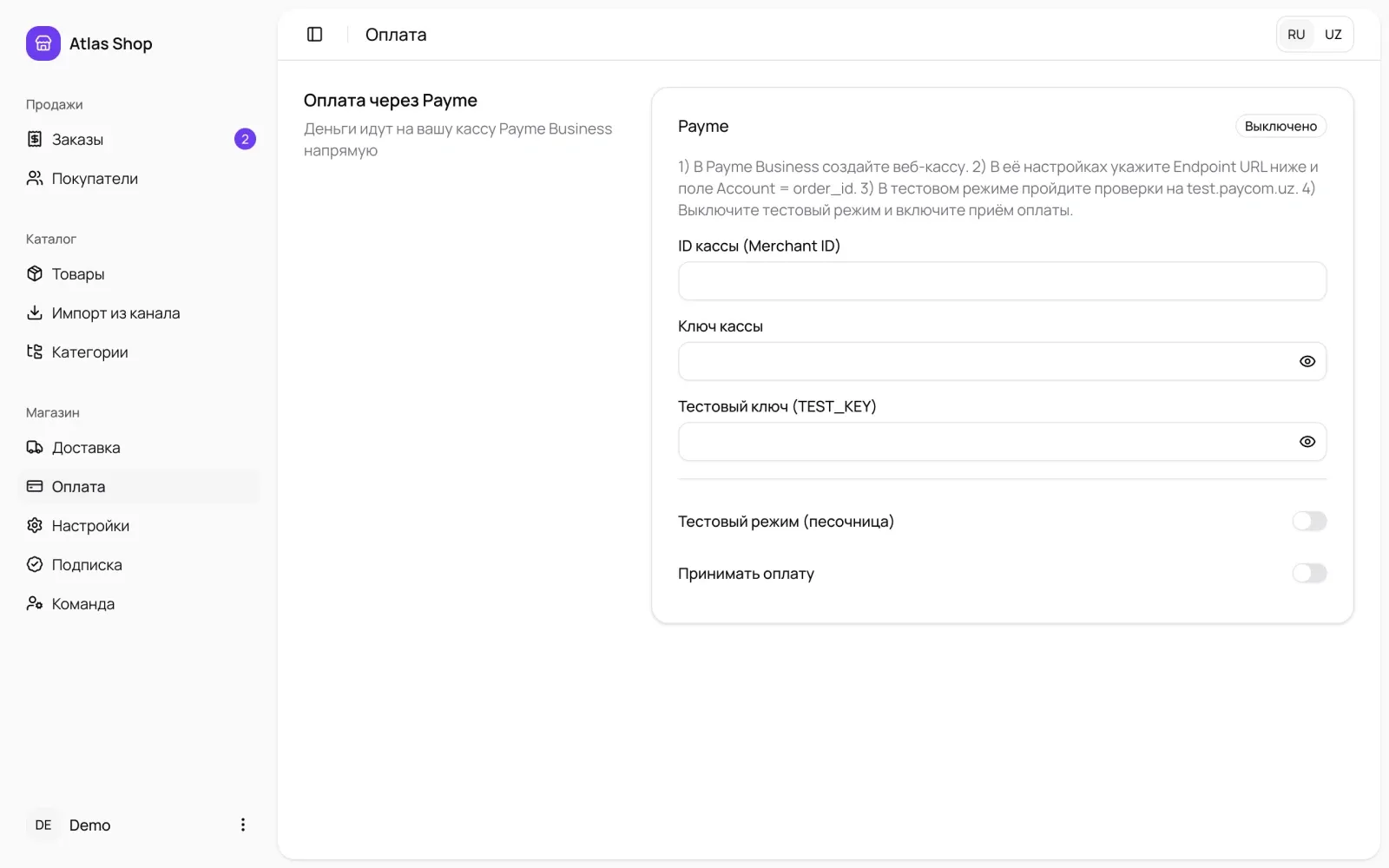Click the Импорт из канала download icon

[x=35, y=312]
